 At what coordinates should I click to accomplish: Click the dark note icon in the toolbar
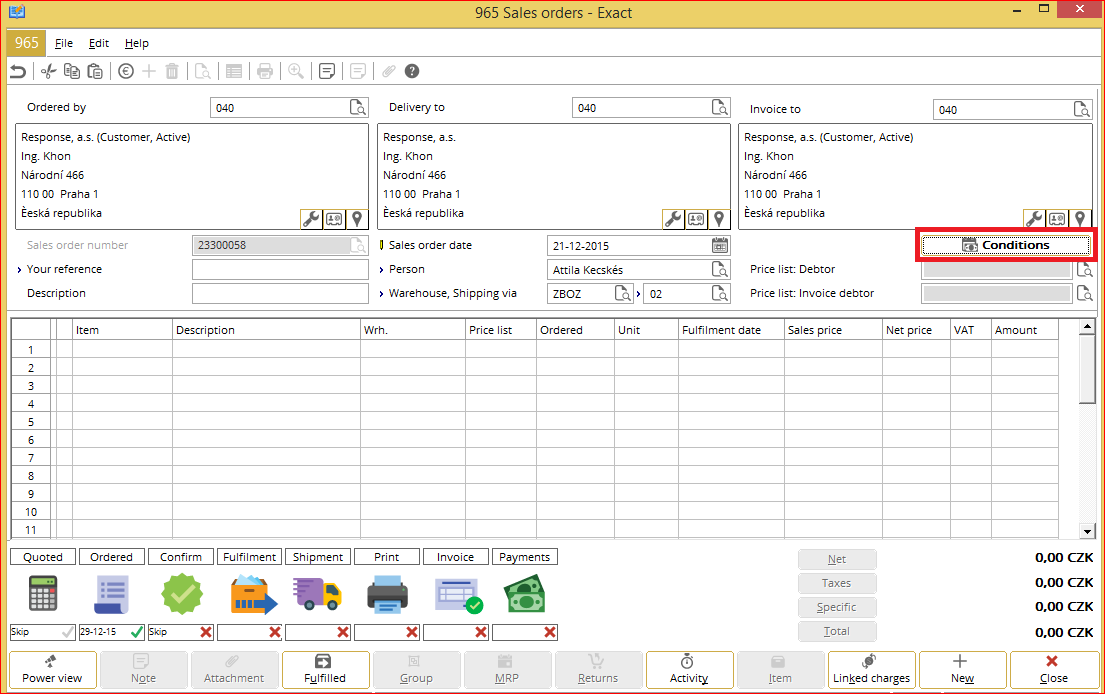[x=326, y=71]
